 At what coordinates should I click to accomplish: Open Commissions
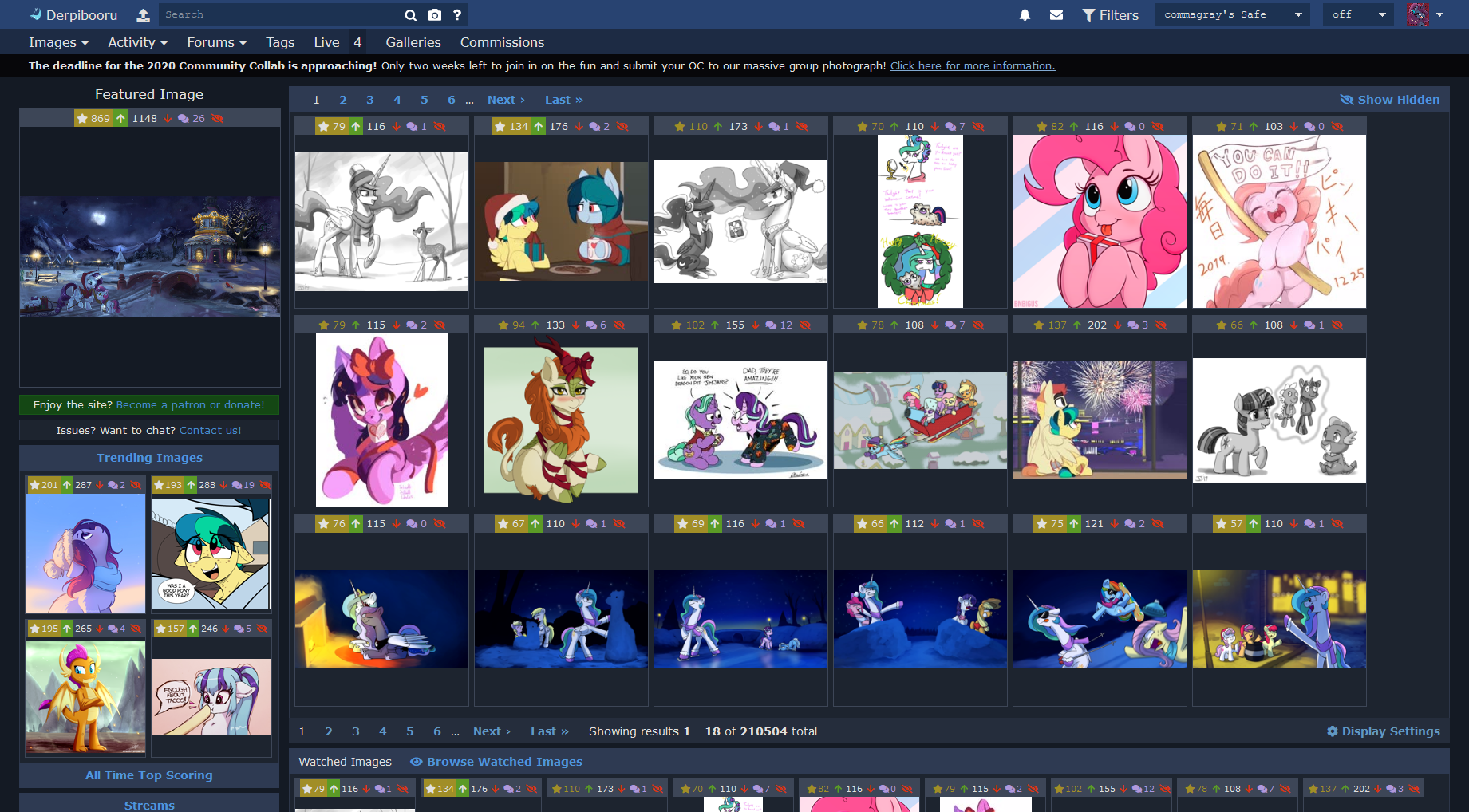(x=502, y=42)
